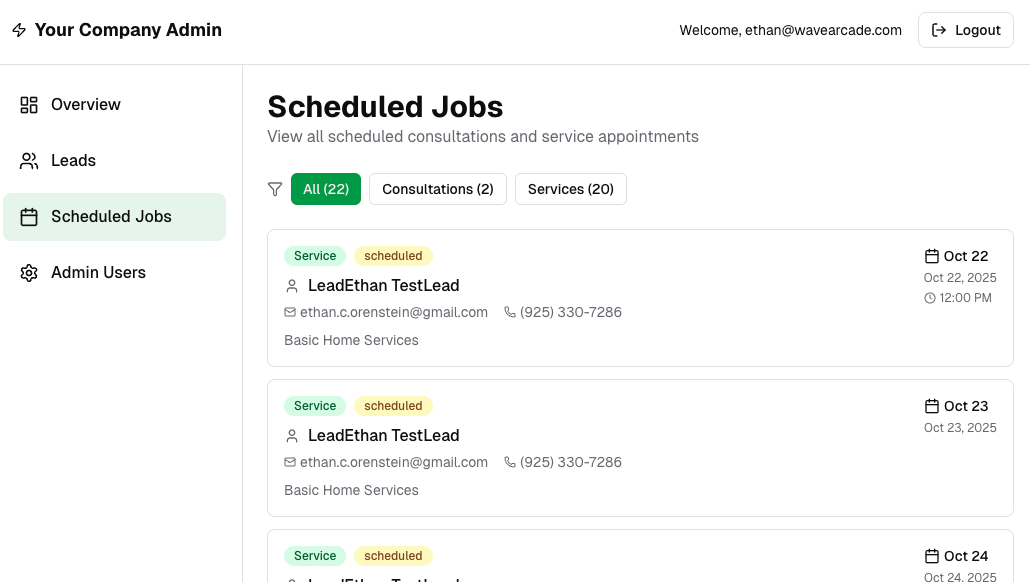
Task: Select the Overview grid icon in sidebar
Action: click(29, 104)
